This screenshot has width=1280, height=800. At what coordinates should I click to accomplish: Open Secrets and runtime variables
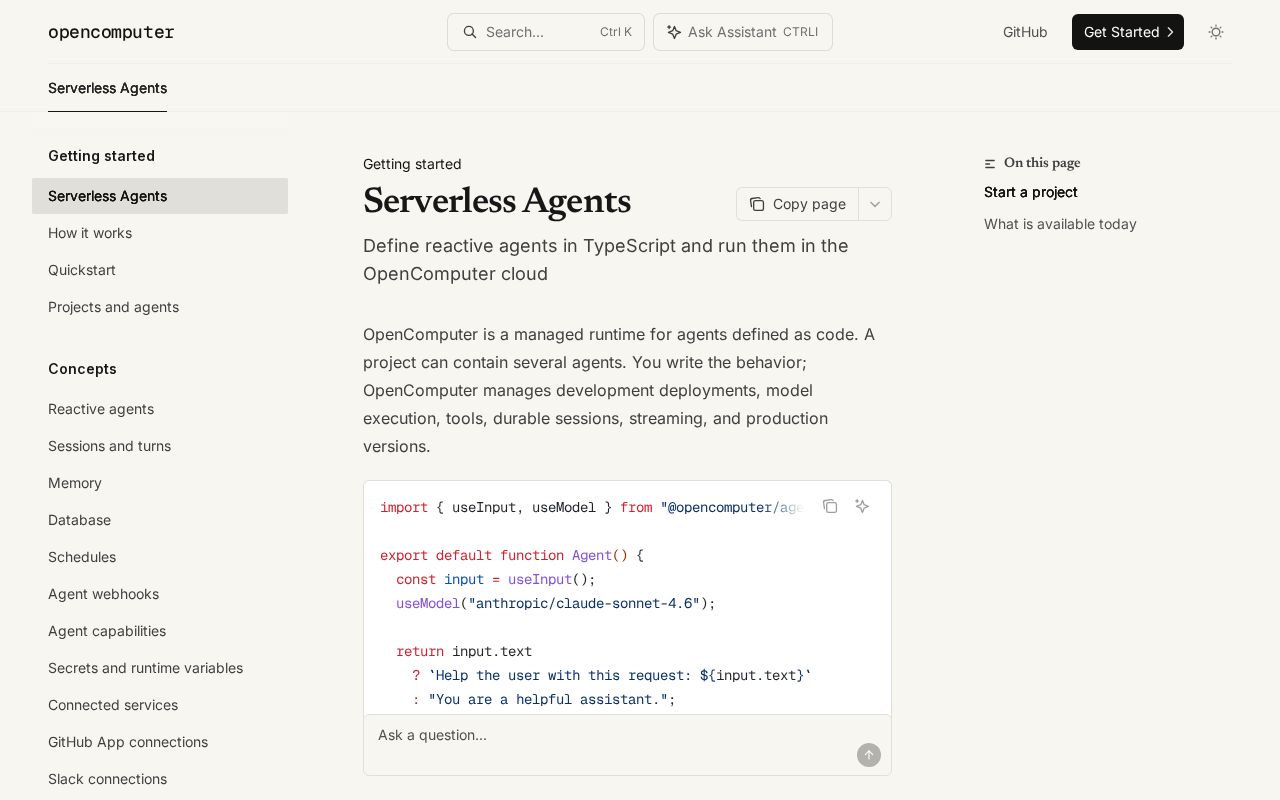tap(160, 668)
